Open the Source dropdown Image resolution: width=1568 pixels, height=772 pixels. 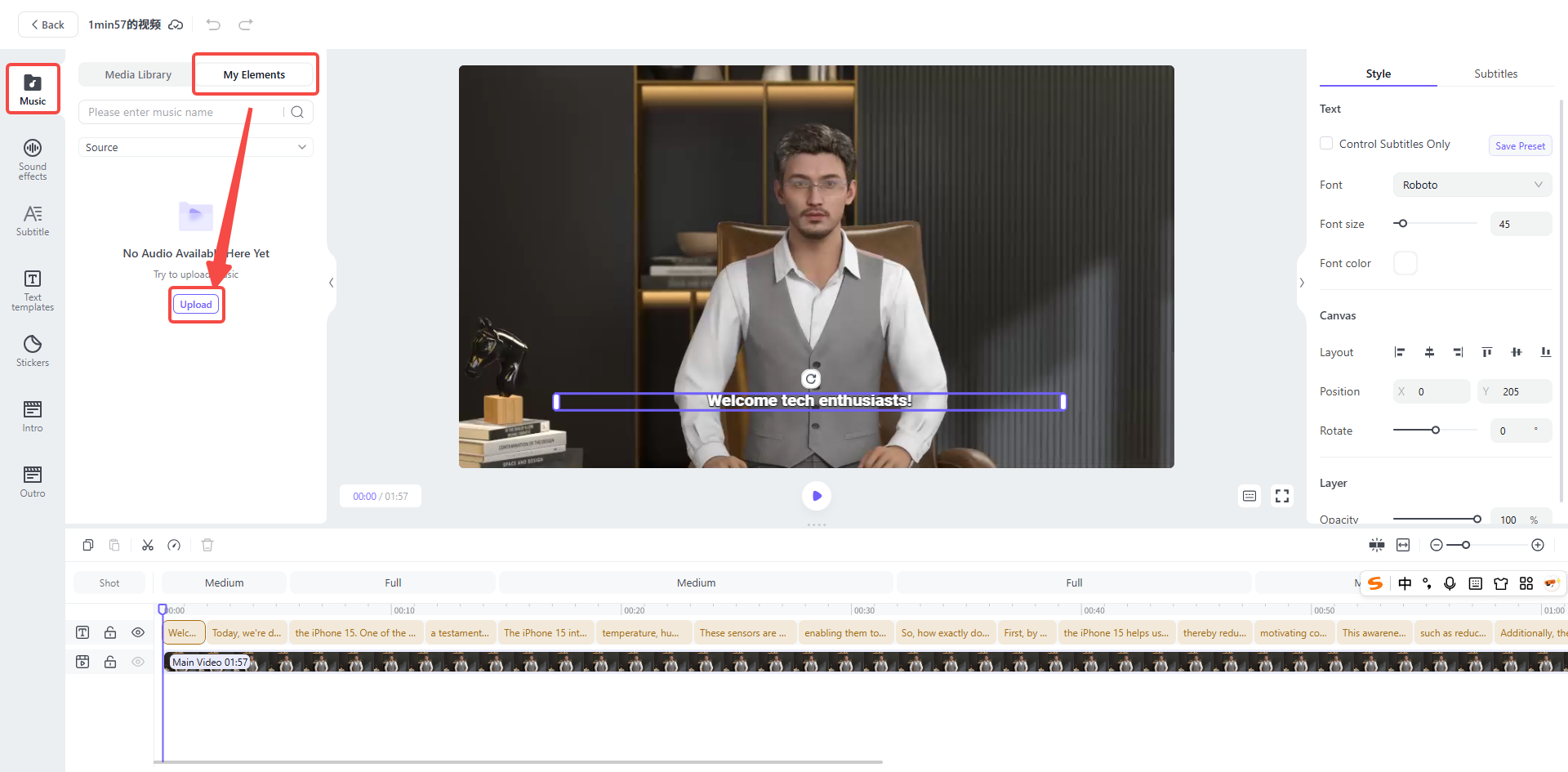(196, 147)
